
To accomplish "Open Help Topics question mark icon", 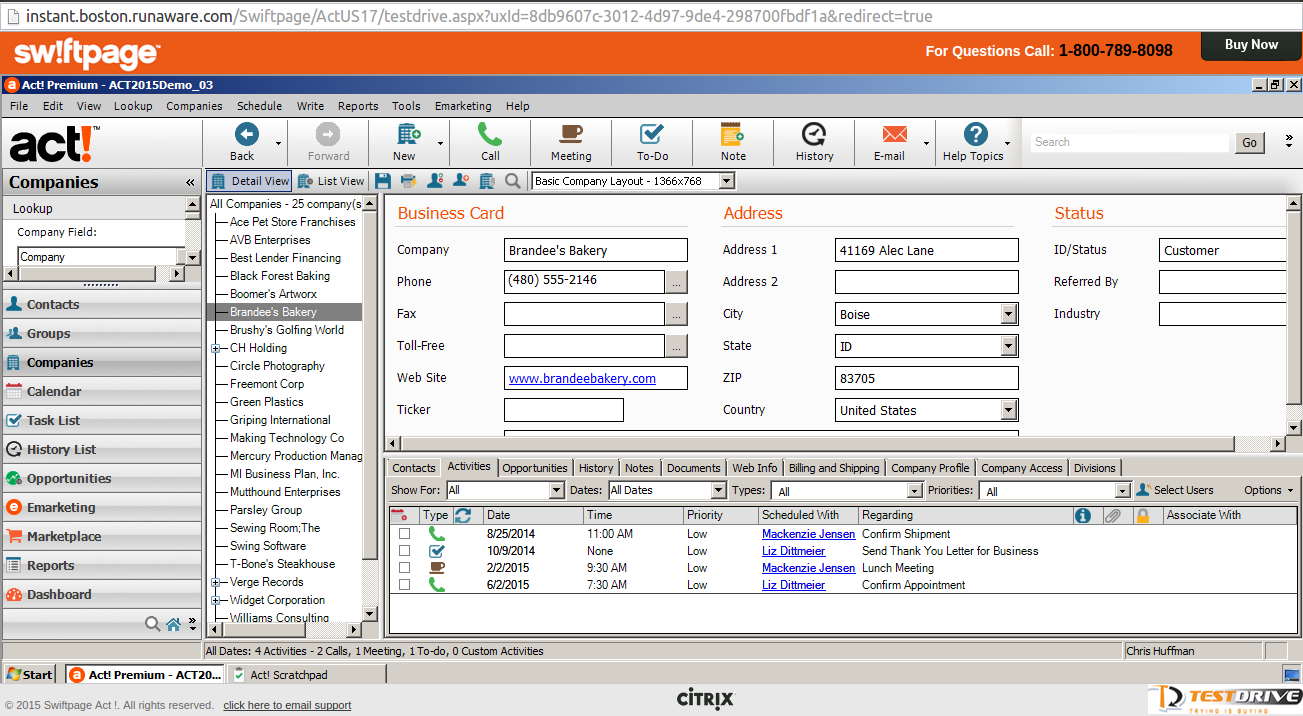I will [x=976, y=135].
